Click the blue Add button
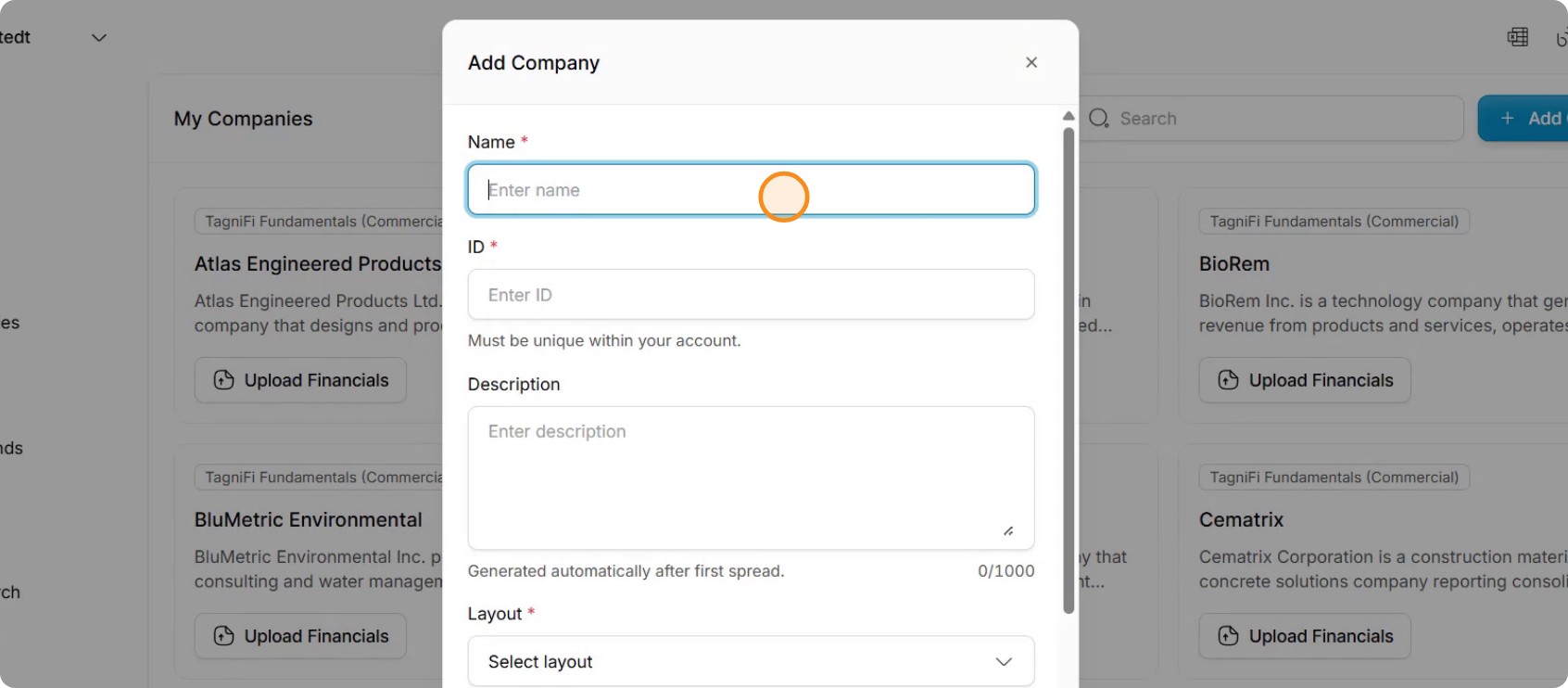The height and width of the screenshot is (688, 1568). coord(1524,119)
